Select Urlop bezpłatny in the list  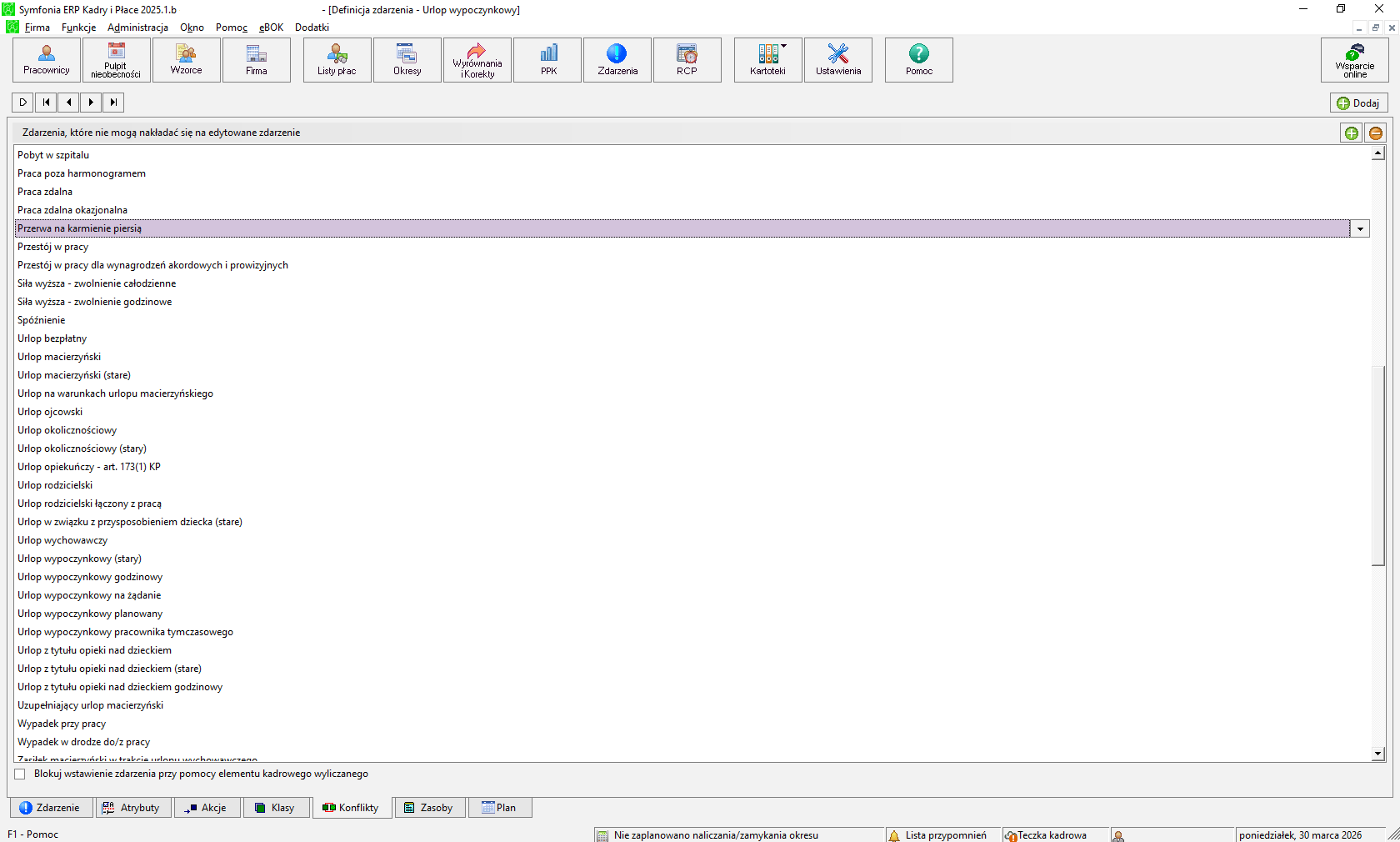(52, 338)
